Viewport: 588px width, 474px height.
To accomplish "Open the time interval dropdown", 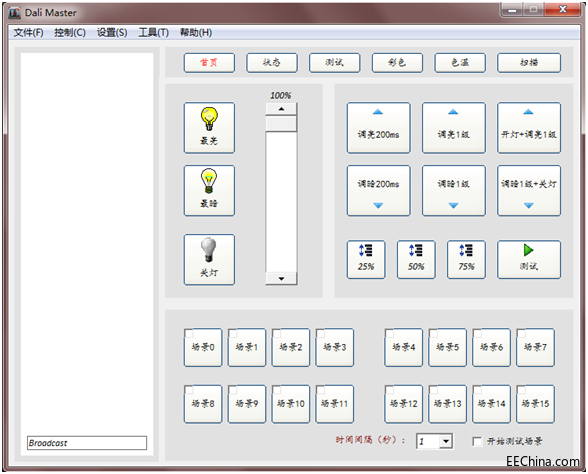I will tap(446, 441).
